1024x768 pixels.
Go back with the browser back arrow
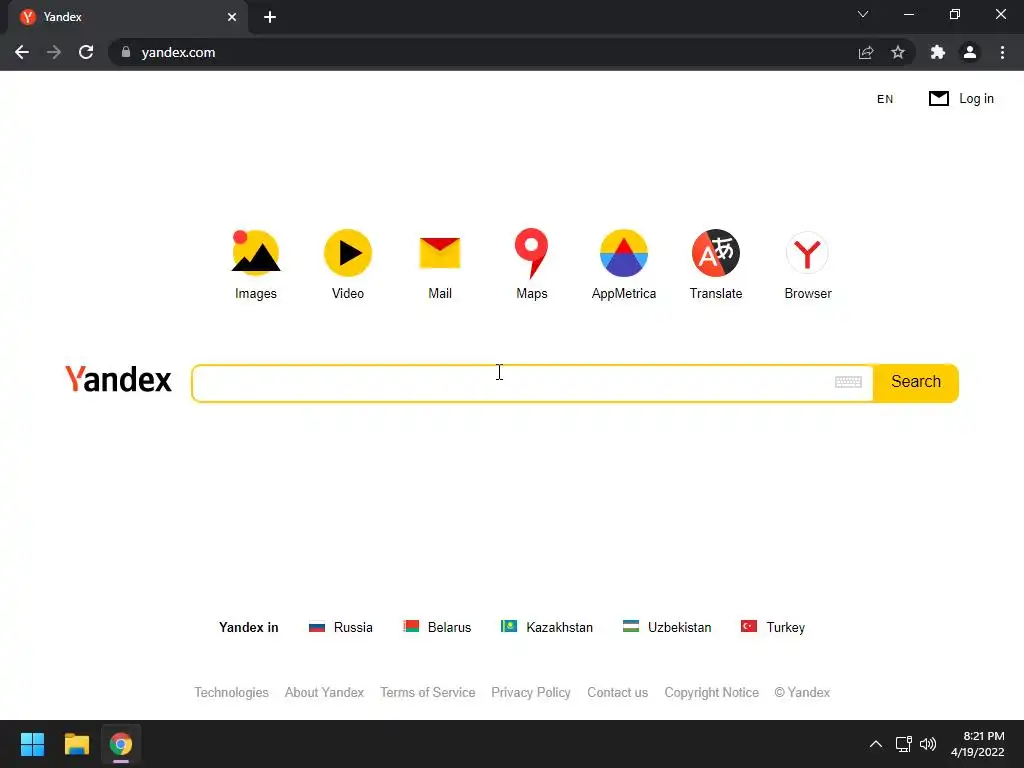(22, 52)
